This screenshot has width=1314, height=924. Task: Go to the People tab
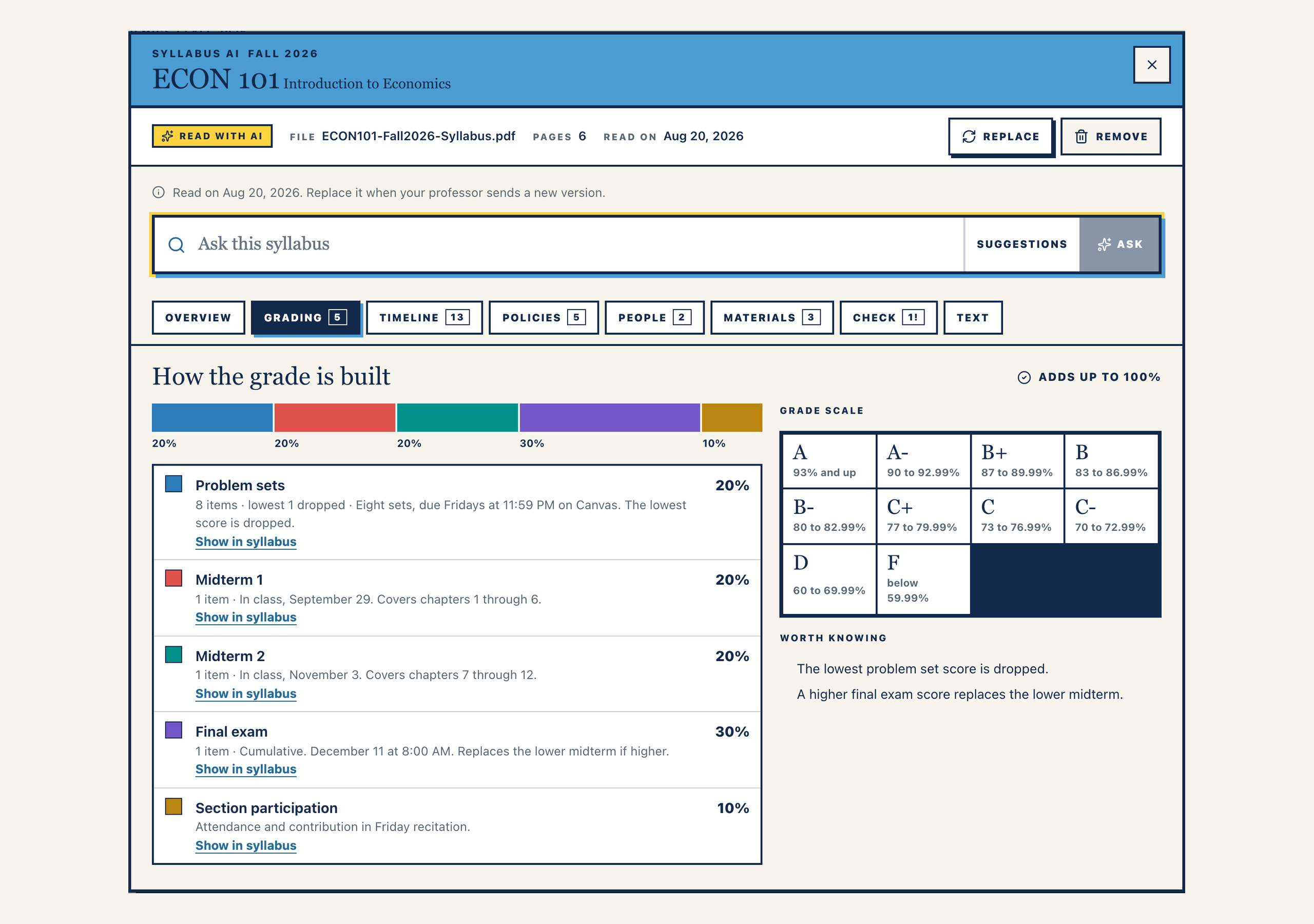point(654,318)
